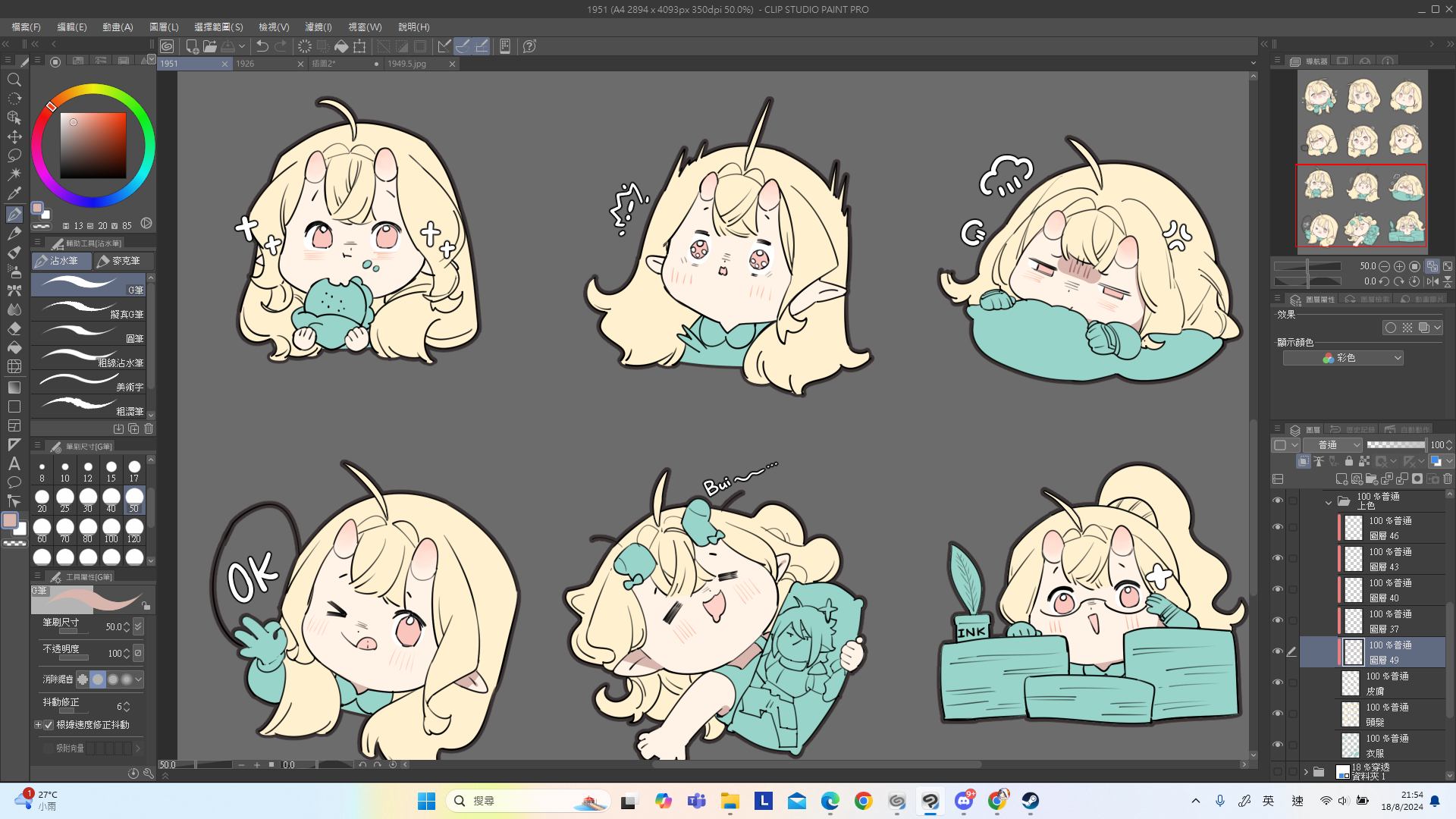Open the blending mode 普通 dropdown
Image resolution: width=1456 pixels, height=819 pixels.
coord(1333,445)
